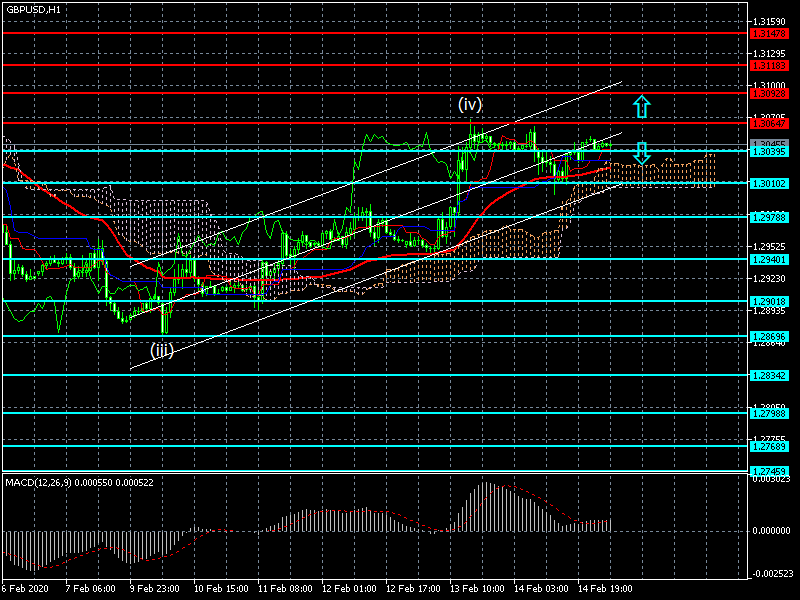Click the 12 Feb 17:00 time axis label
Screen dimensions: 800x600
coord(413,588)
